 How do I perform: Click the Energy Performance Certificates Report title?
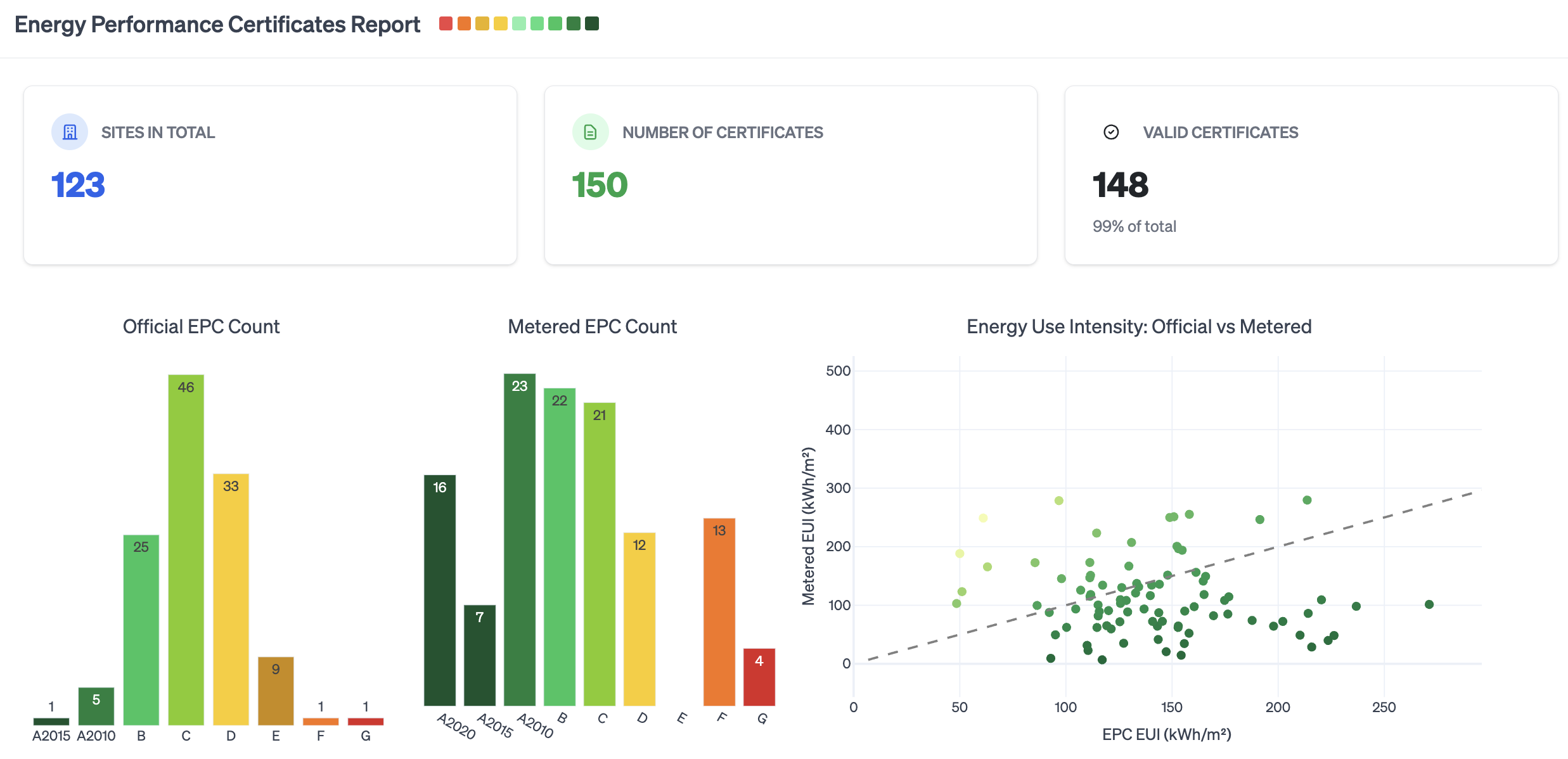click(x=217, y=25)
